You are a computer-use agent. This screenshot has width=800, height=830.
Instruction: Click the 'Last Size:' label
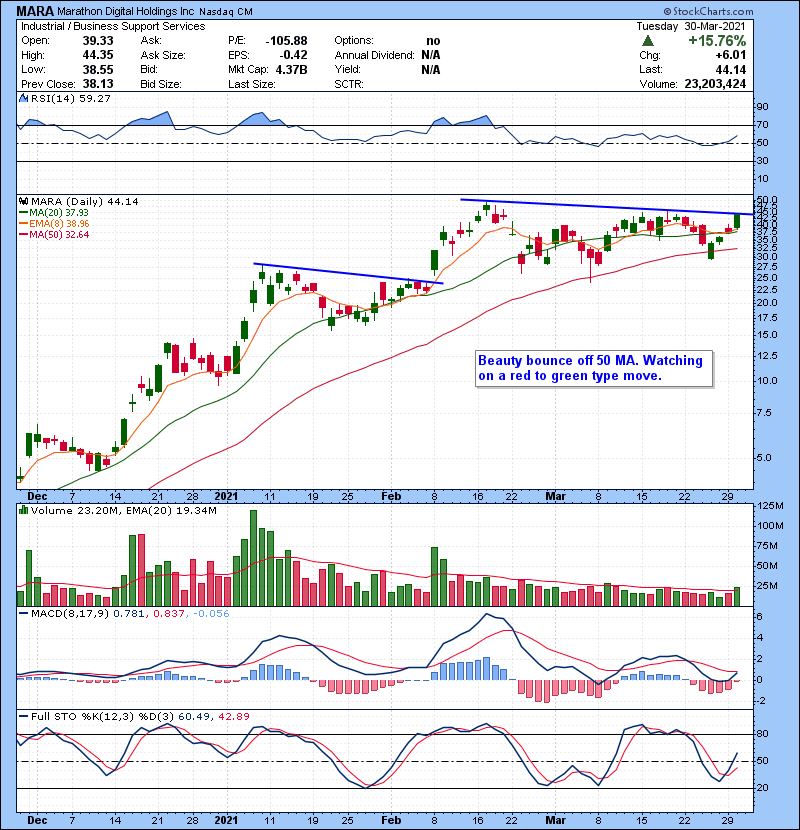point(251,84)
